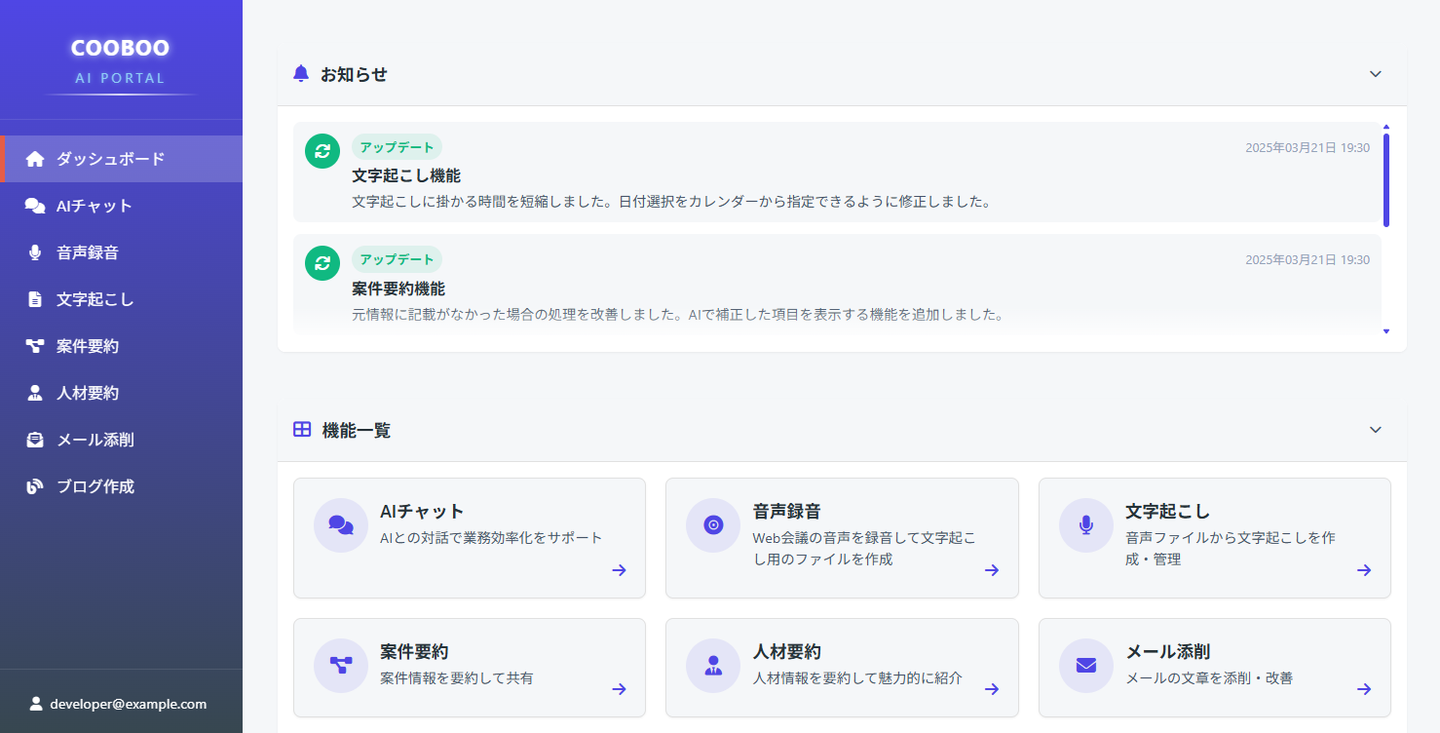Image resolution: width=1440 pixels, height=733 pixels.
Task: Click the COOBOO AI PORTAL logo
Action: pos(120,60)
